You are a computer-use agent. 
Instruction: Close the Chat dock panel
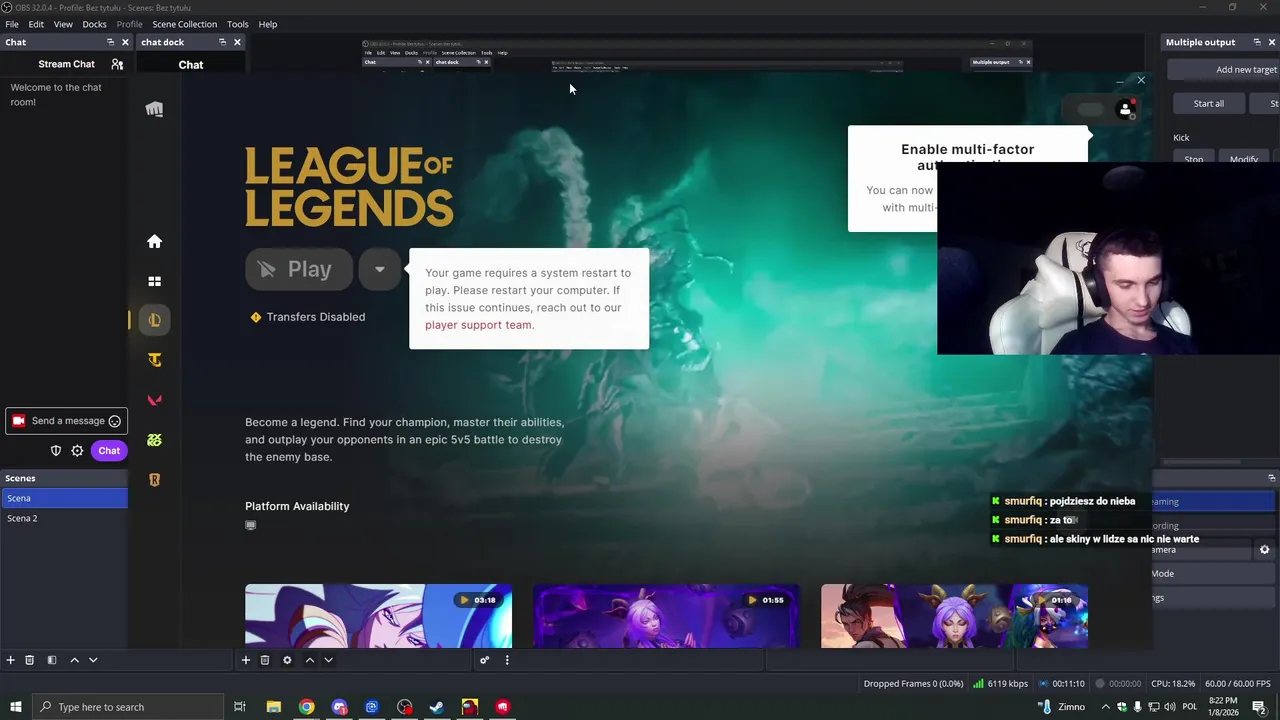point(125,42)
